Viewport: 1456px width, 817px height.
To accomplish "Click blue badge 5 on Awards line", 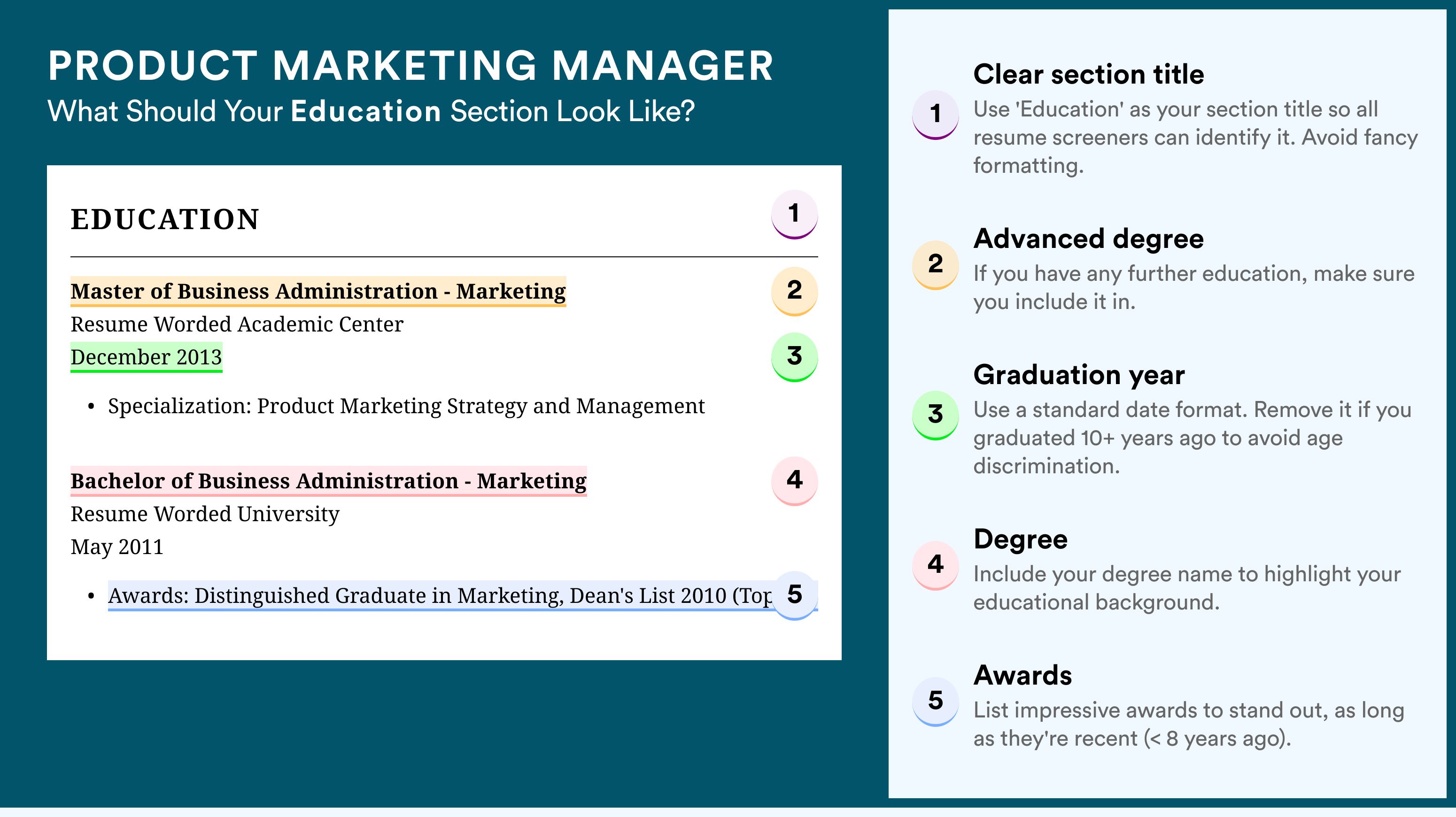I will 794,594.
